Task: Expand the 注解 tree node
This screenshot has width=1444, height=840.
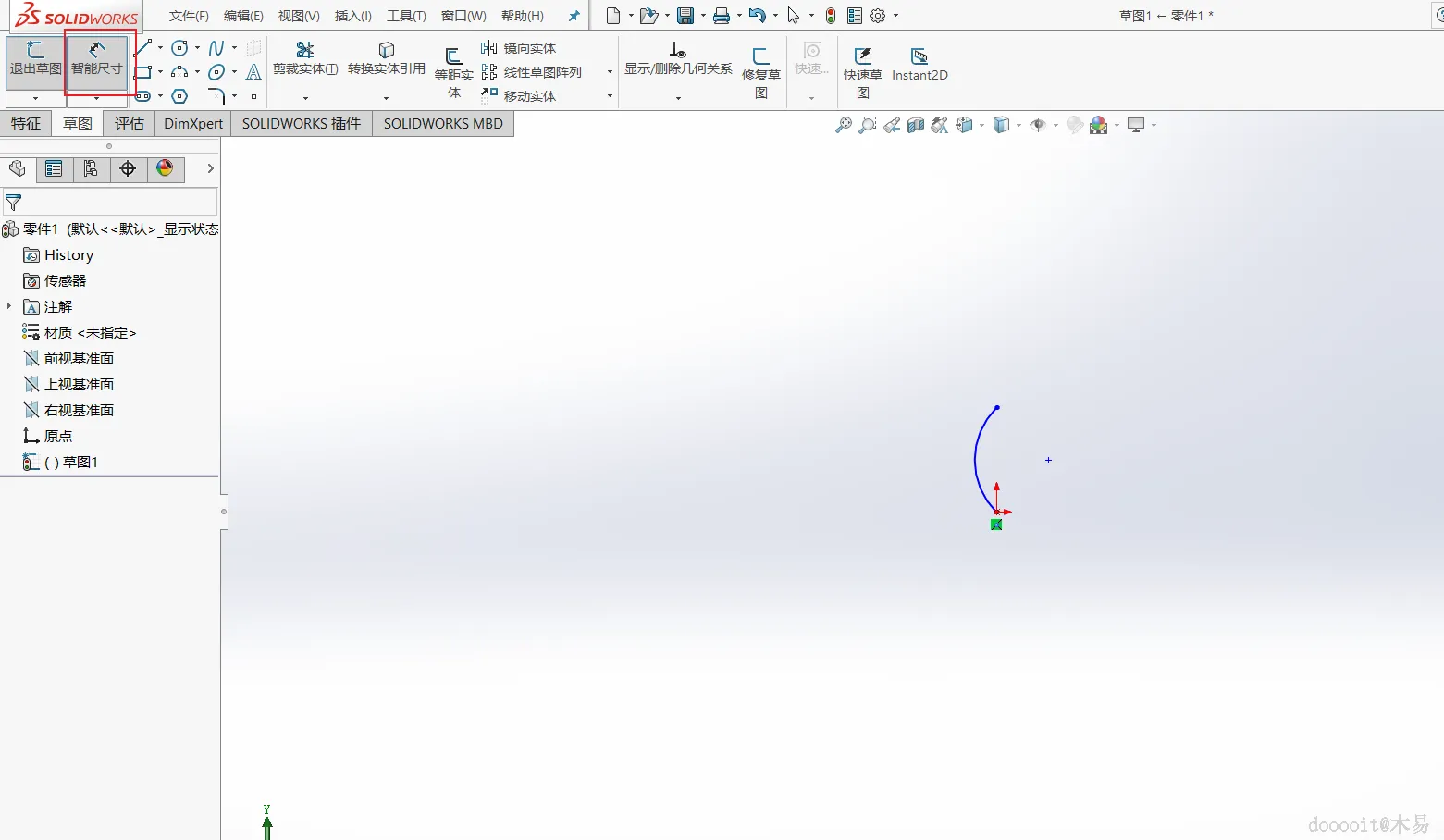Action: pyautogui.click(x=9, y=305)
